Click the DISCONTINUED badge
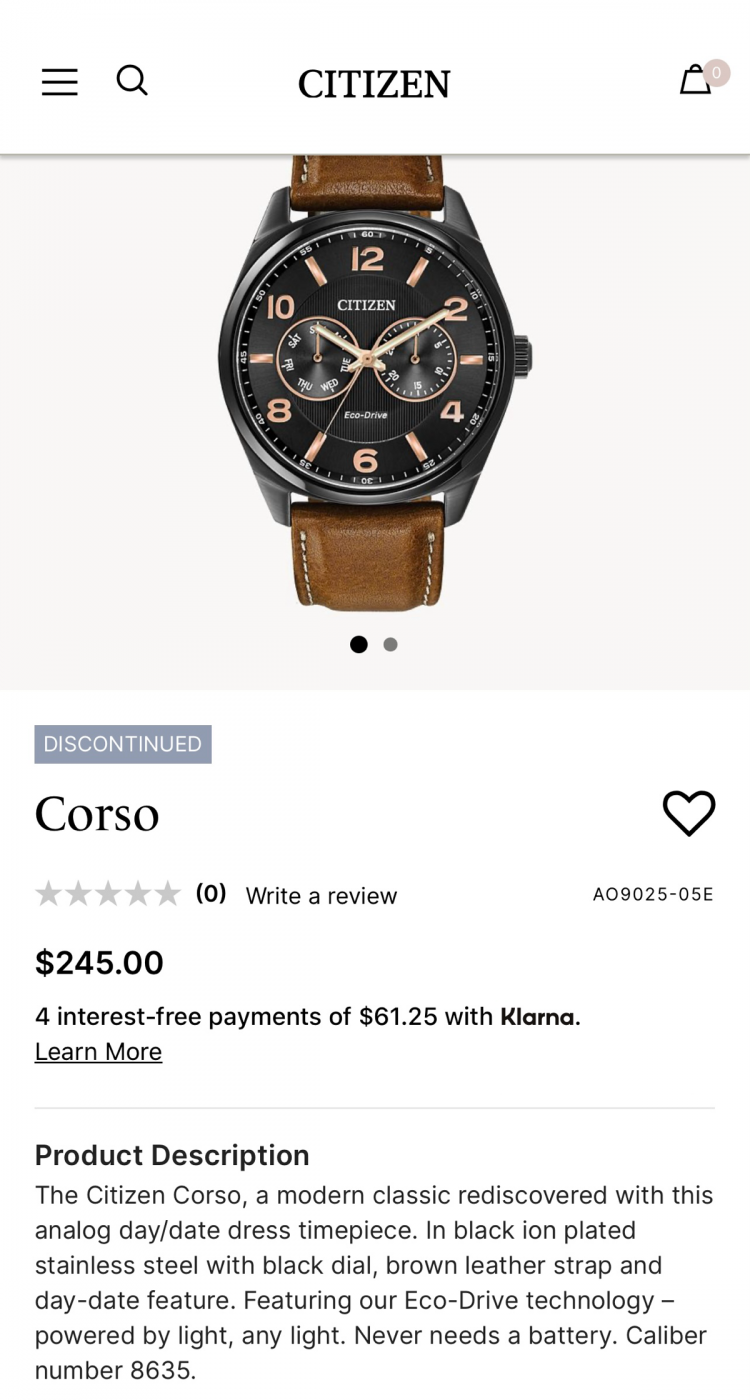This screenshot has height=1400, width=750. click(123, 744)
